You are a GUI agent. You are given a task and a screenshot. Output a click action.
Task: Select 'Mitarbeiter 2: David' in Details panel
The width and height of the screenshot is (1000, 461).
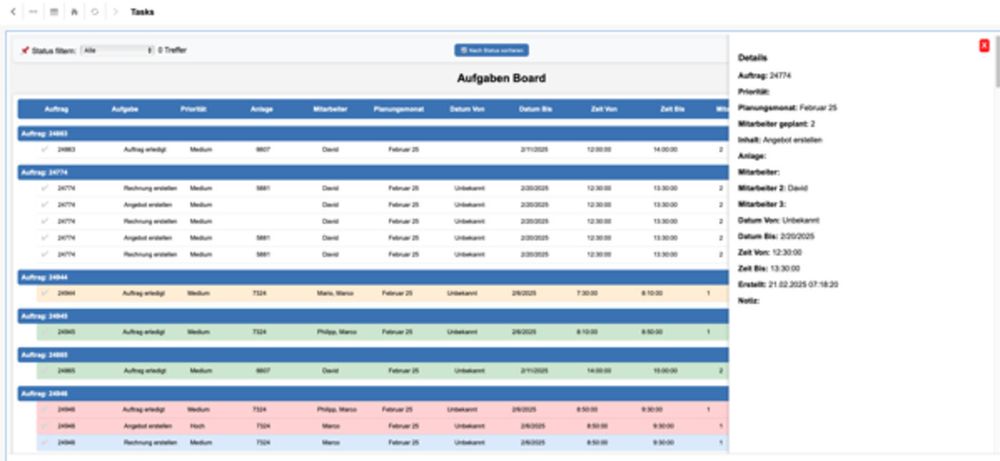pyautogui.click(x=771, y=188)
